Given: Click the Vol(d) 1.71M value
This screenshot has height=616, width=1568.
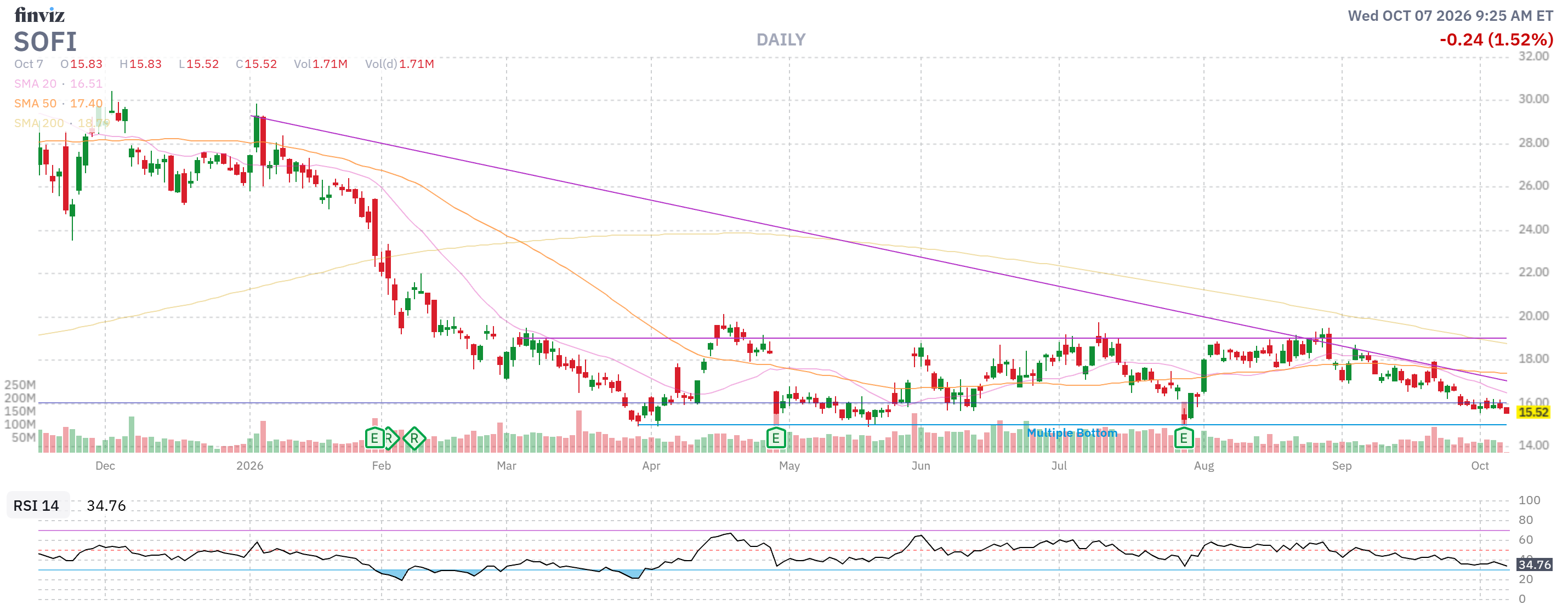Looking at the screenshot, I should pyautogui.click(x=399, y=64).
